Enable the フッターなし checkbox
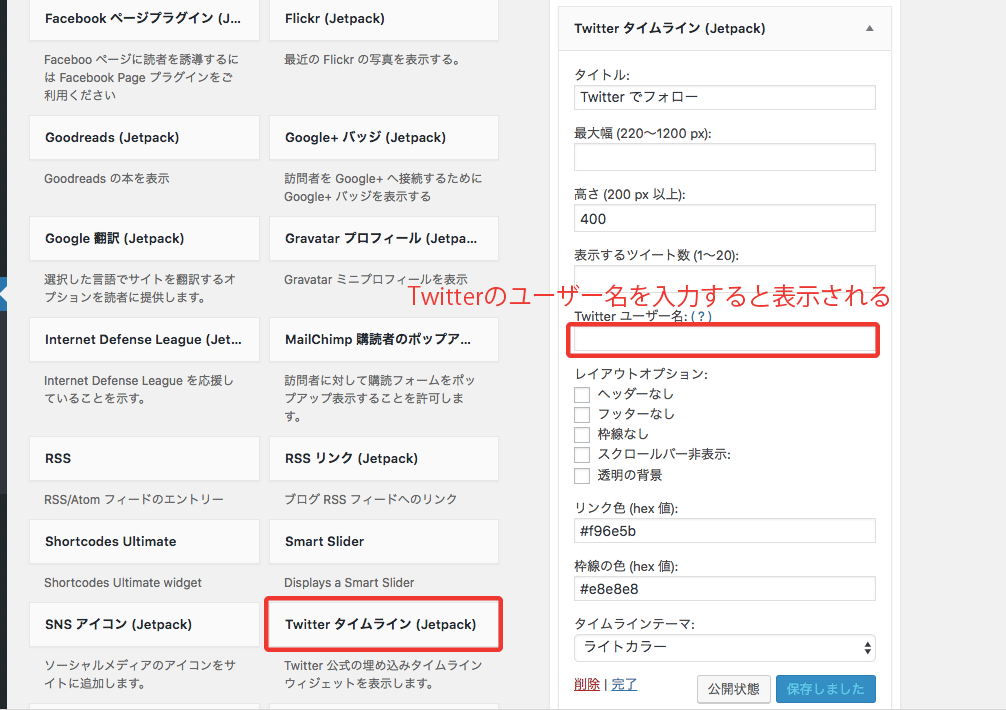The image size is (1006, 710). pos(582,414)
